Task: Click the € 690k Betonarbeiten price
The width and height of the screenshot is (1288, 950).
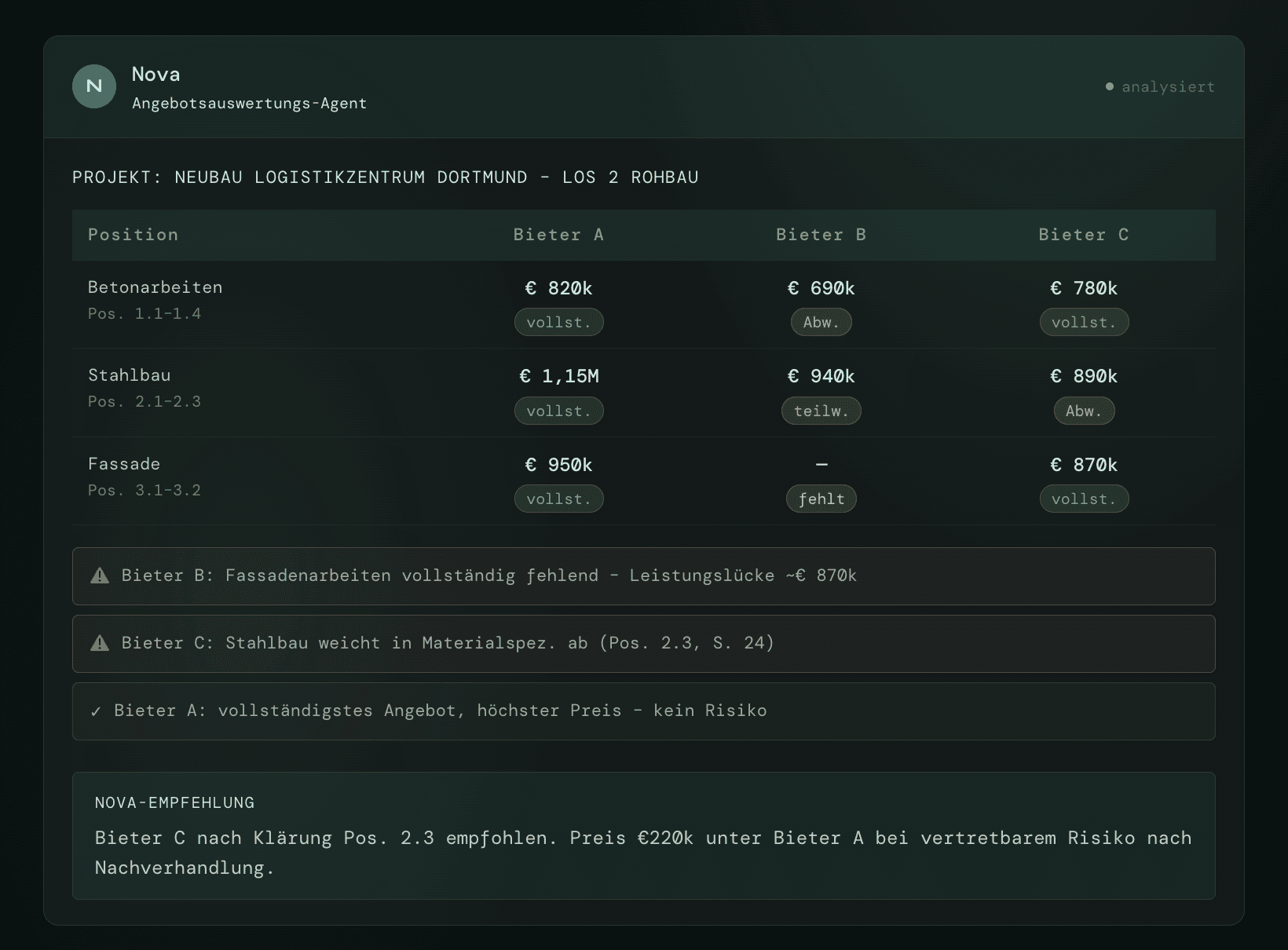Action: click(x=821, y=288)
